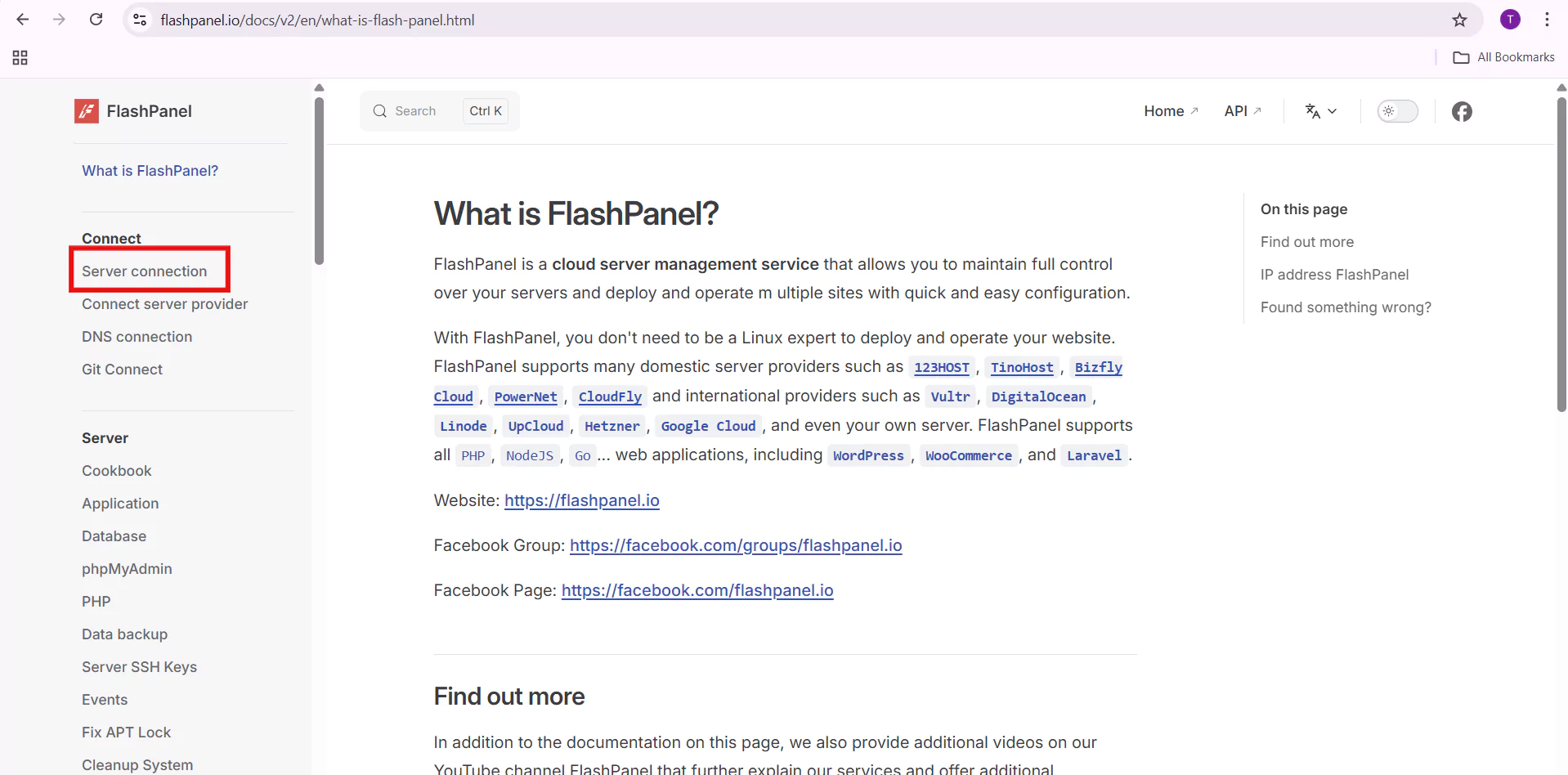Open the Facebook icon link in header
The width and height of the screenshot is (1568, 775).
[1462, 111]
